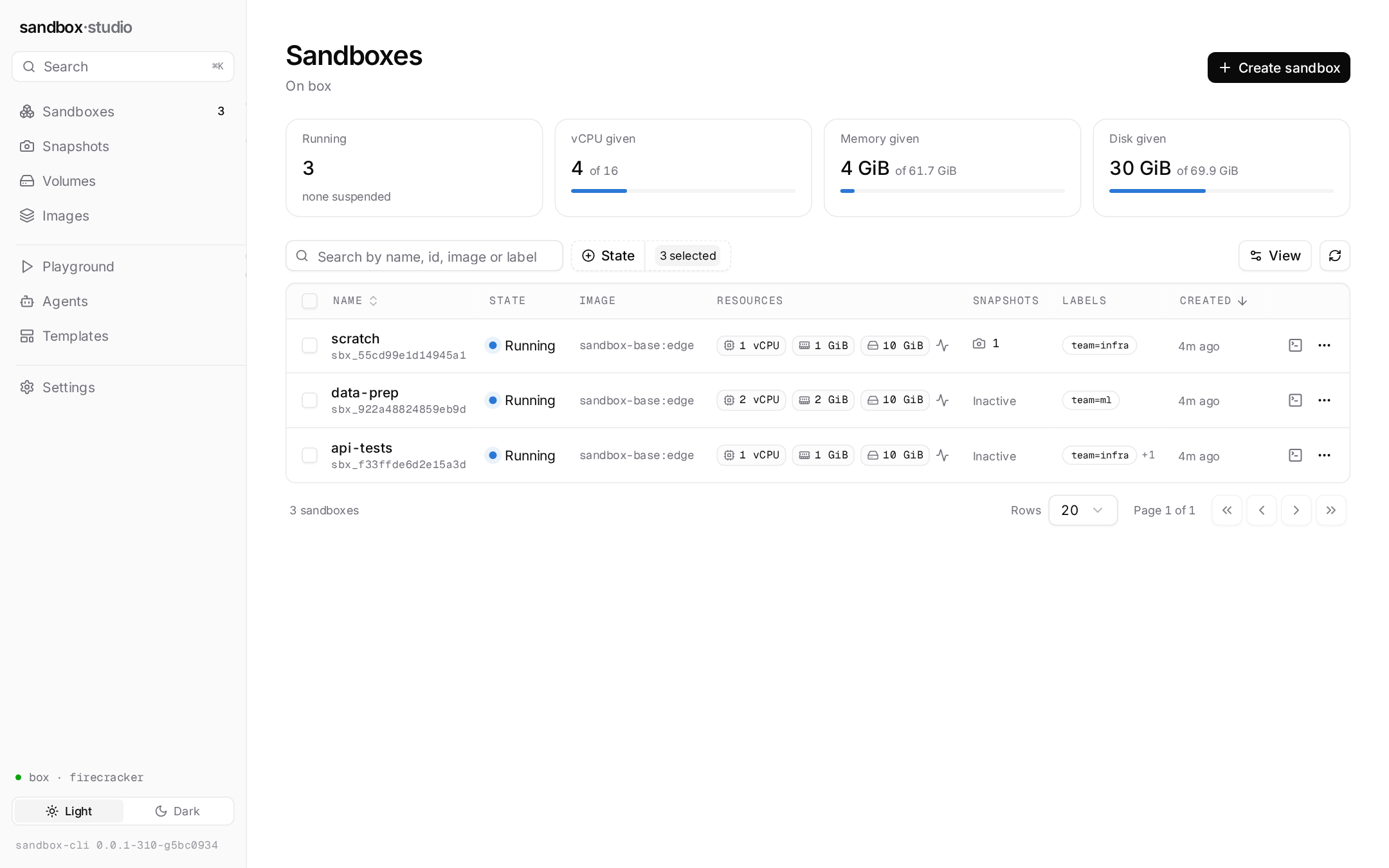1389x868 pixels.
Task: Click the 10 GiB disk badge in scratch row
Action: pyautogui.click(x=895, y=345)
